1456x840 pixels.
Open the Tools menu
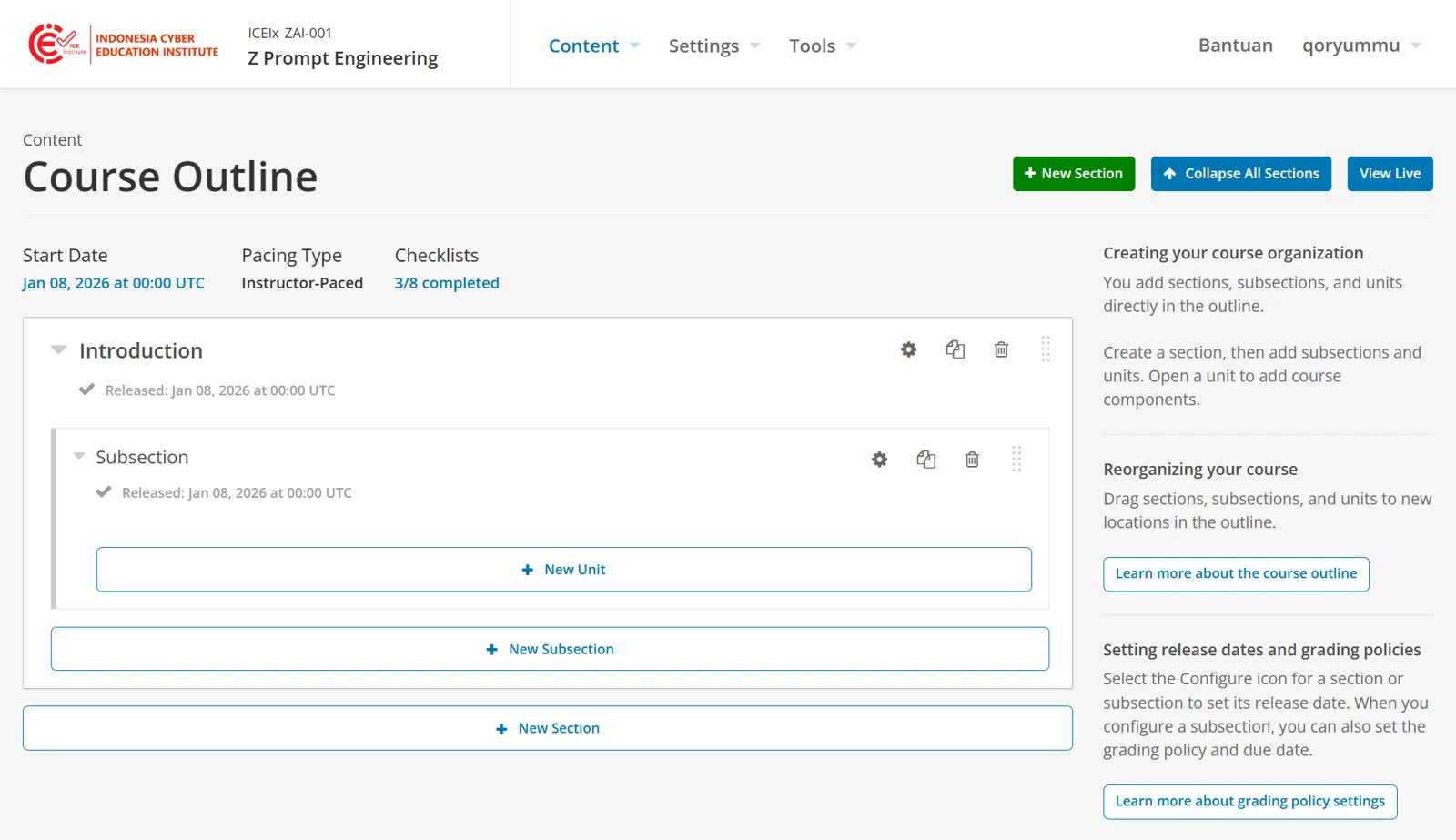pyautogui.click(x=823, y=46)
